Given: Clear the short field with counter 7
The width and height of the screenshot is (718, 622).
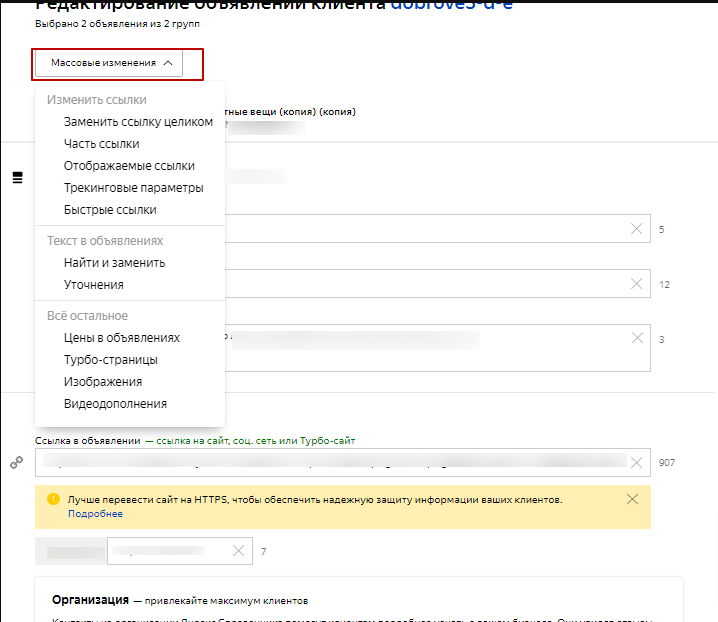Looking at the screenshot, I should click(237, 551).
